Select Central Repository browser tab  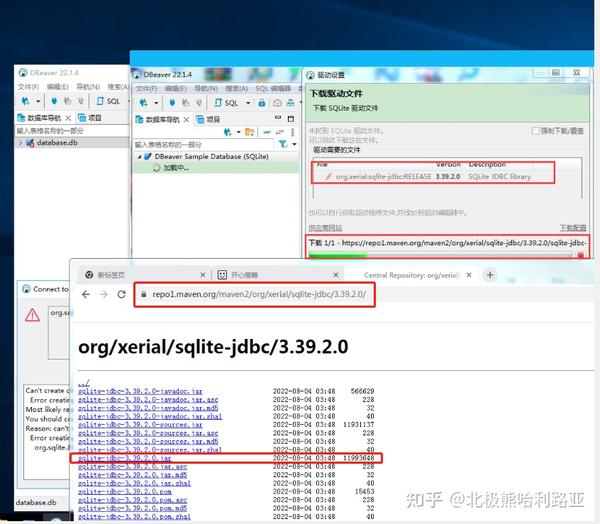tap(411, 275)
